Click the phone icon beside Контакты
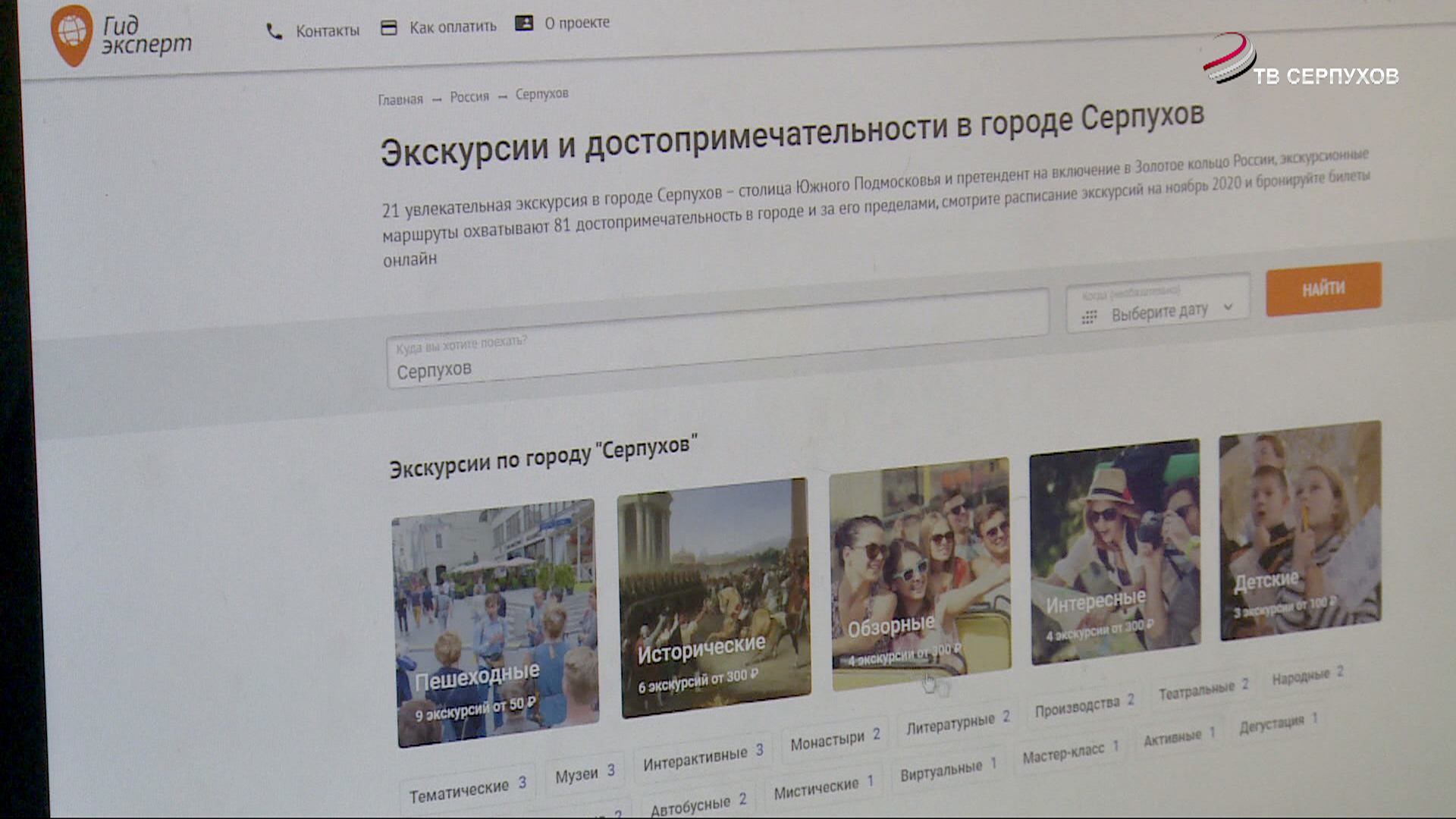 (275, 31)
